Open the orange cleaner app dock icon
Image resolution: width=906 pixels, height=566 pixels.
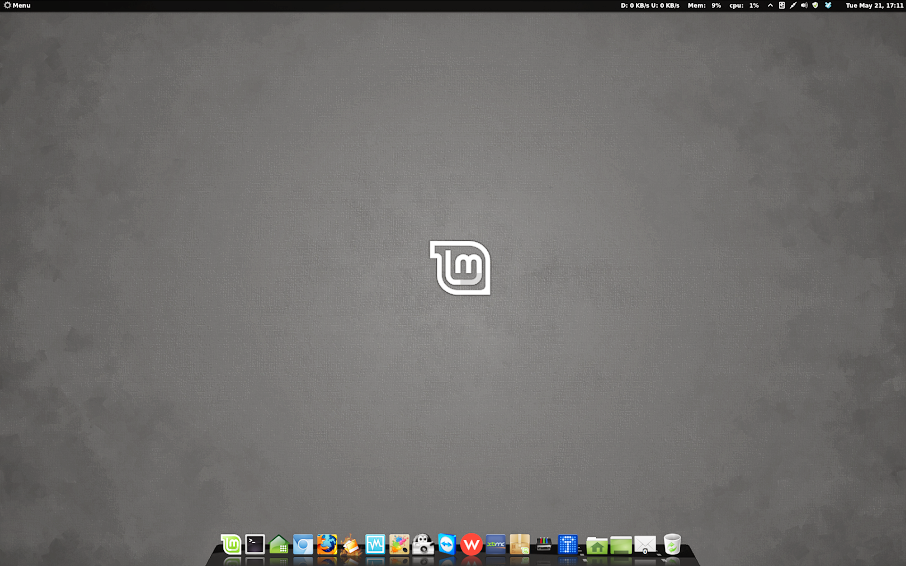click(351, 545)
